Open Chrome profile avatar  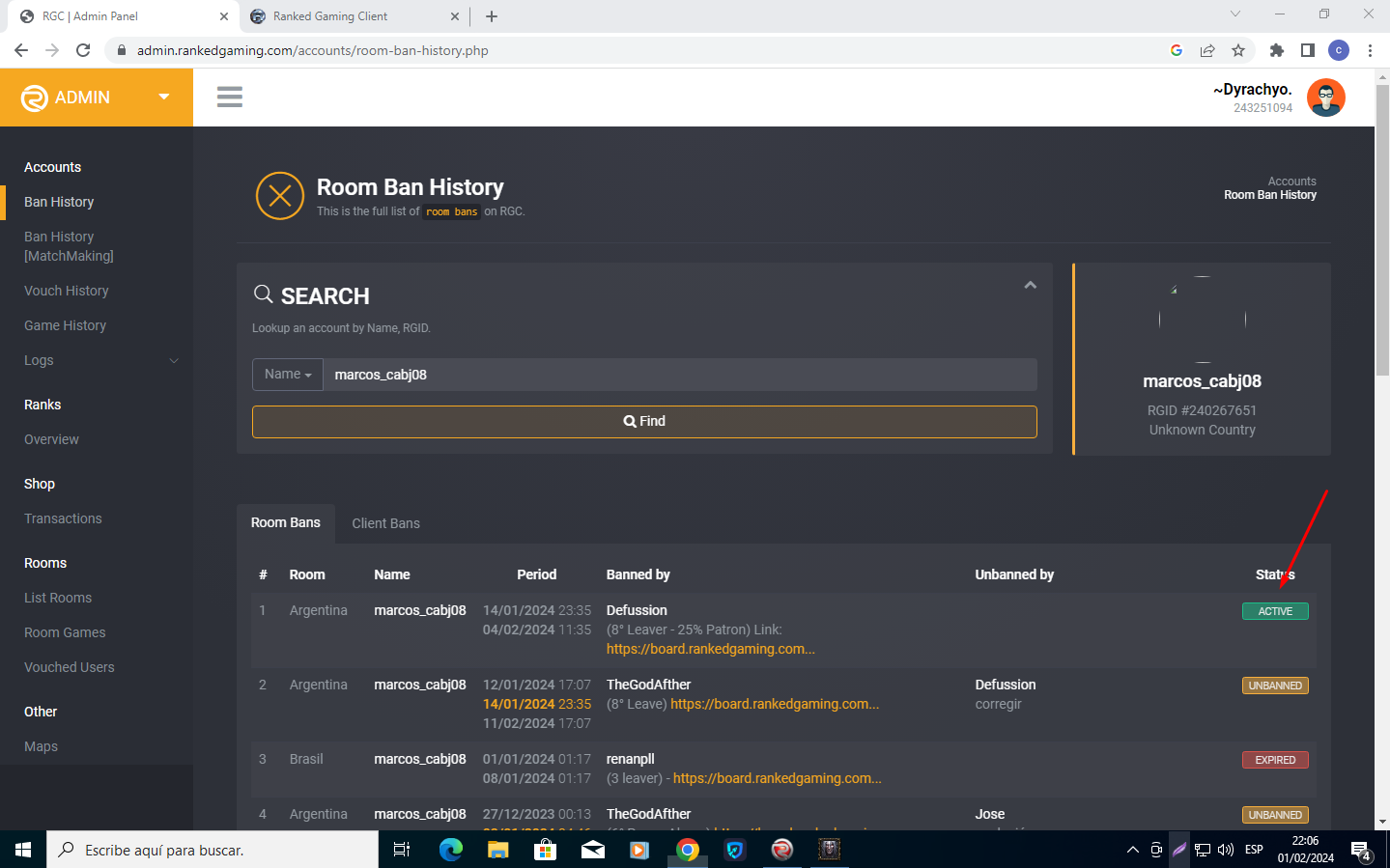pos(1339,50)
